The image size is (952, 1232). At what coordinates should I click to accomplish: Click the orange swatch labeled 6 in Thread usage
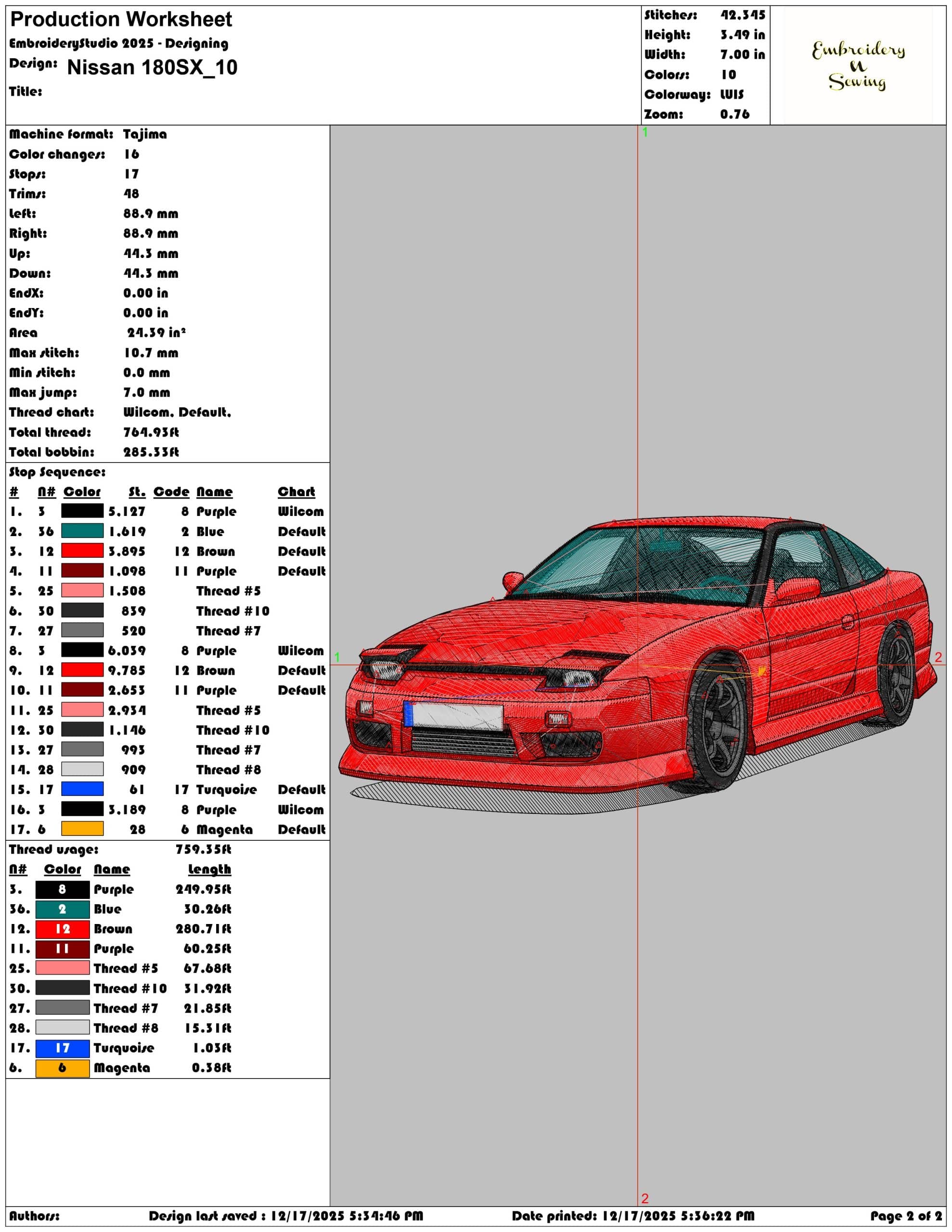[63, 1068]
